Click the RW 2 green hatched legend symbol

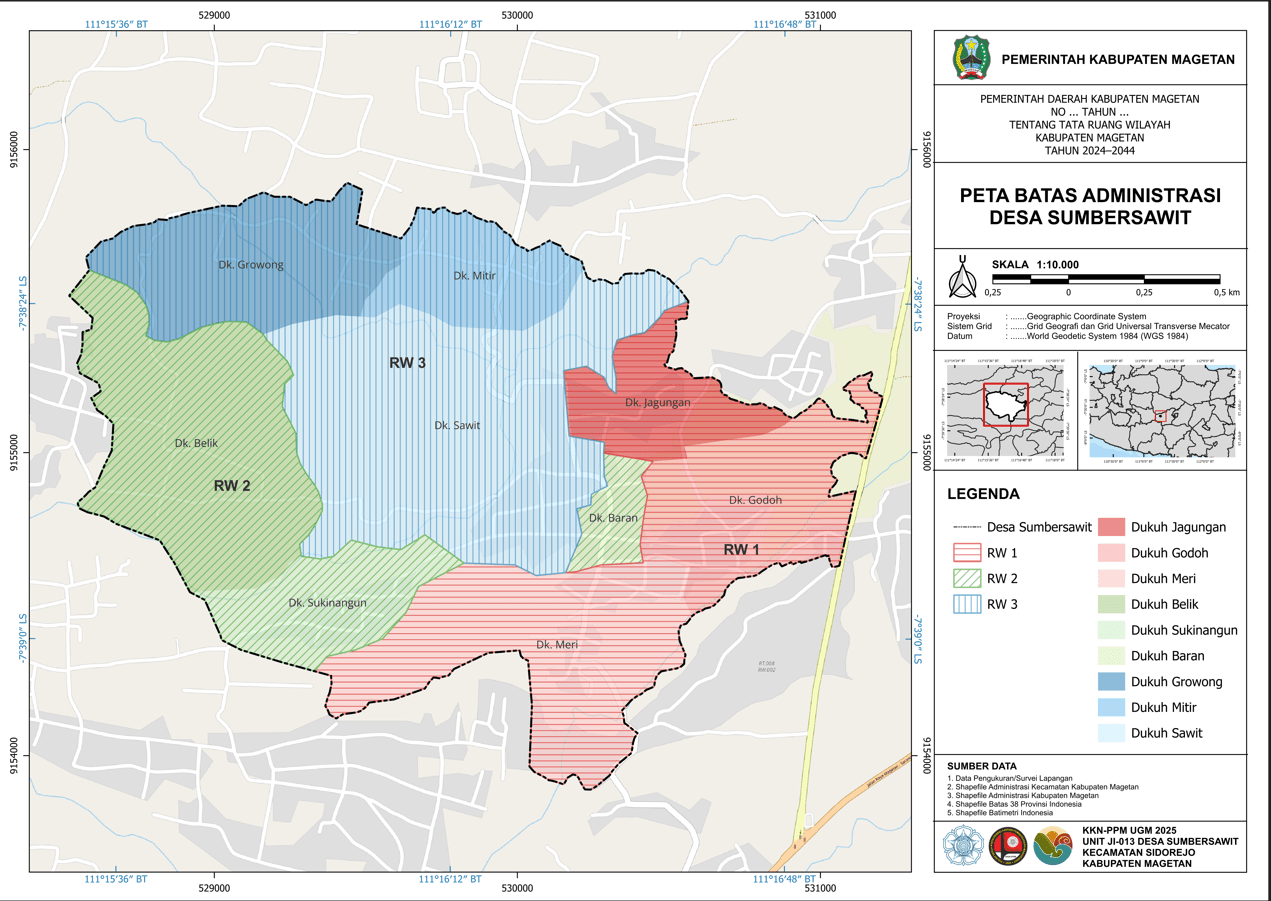pyautogui.click(x=967, y=578)
